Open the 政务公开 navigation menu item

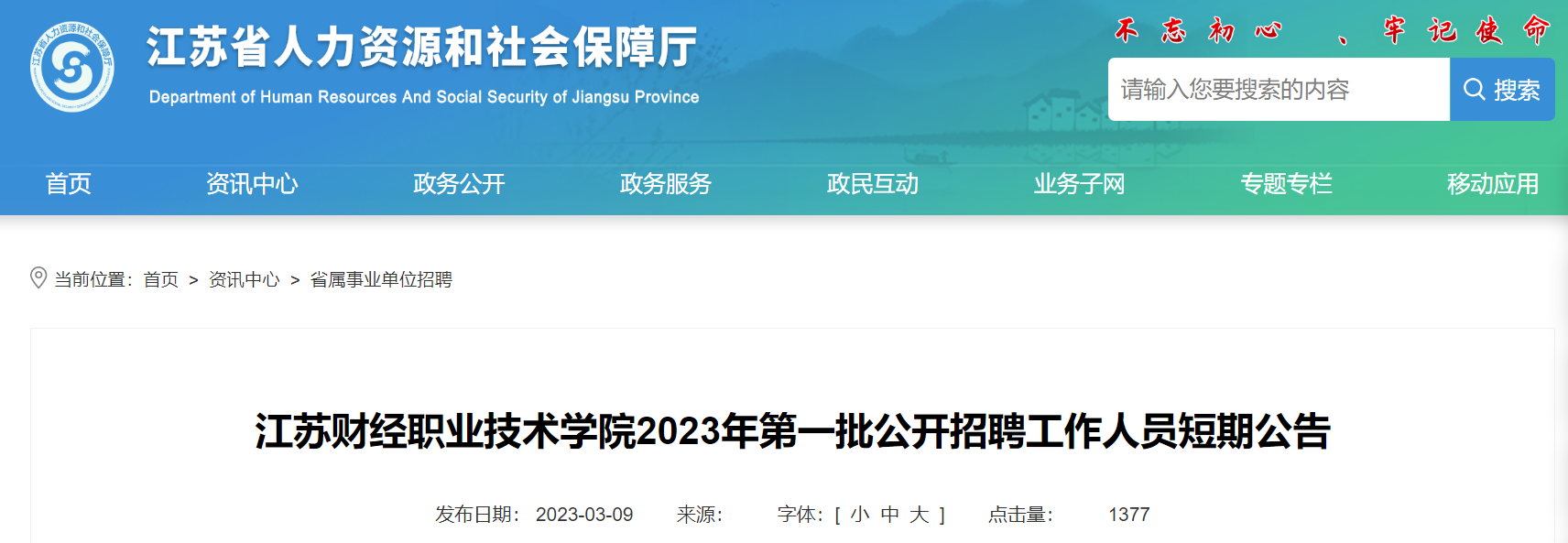click(x=459, y=184)
